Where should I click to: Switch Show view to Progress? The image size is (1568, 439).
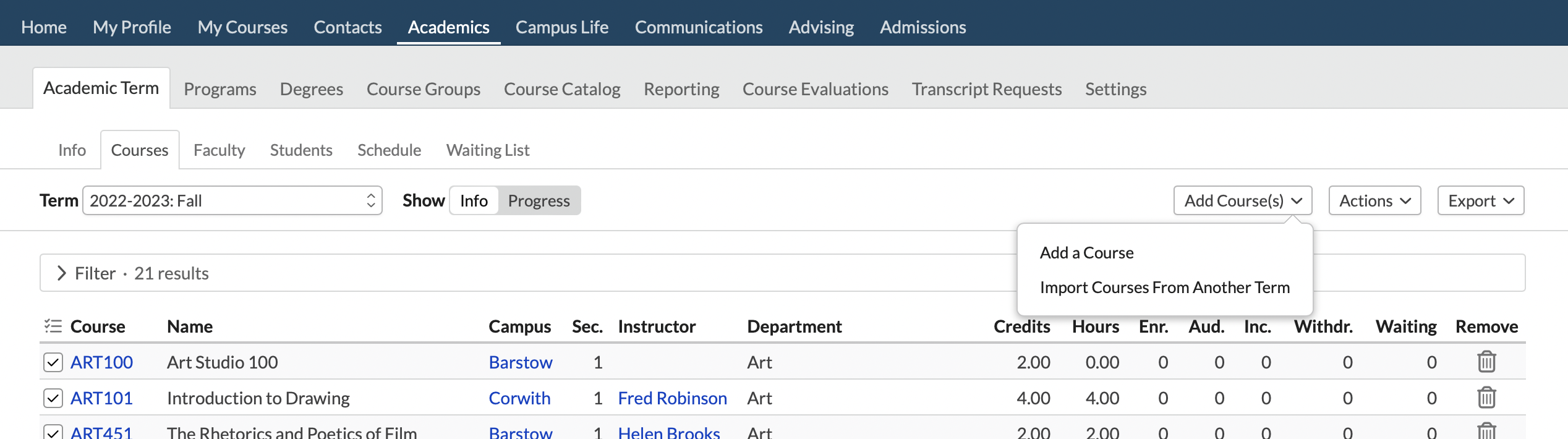click(x=539, y=201)
